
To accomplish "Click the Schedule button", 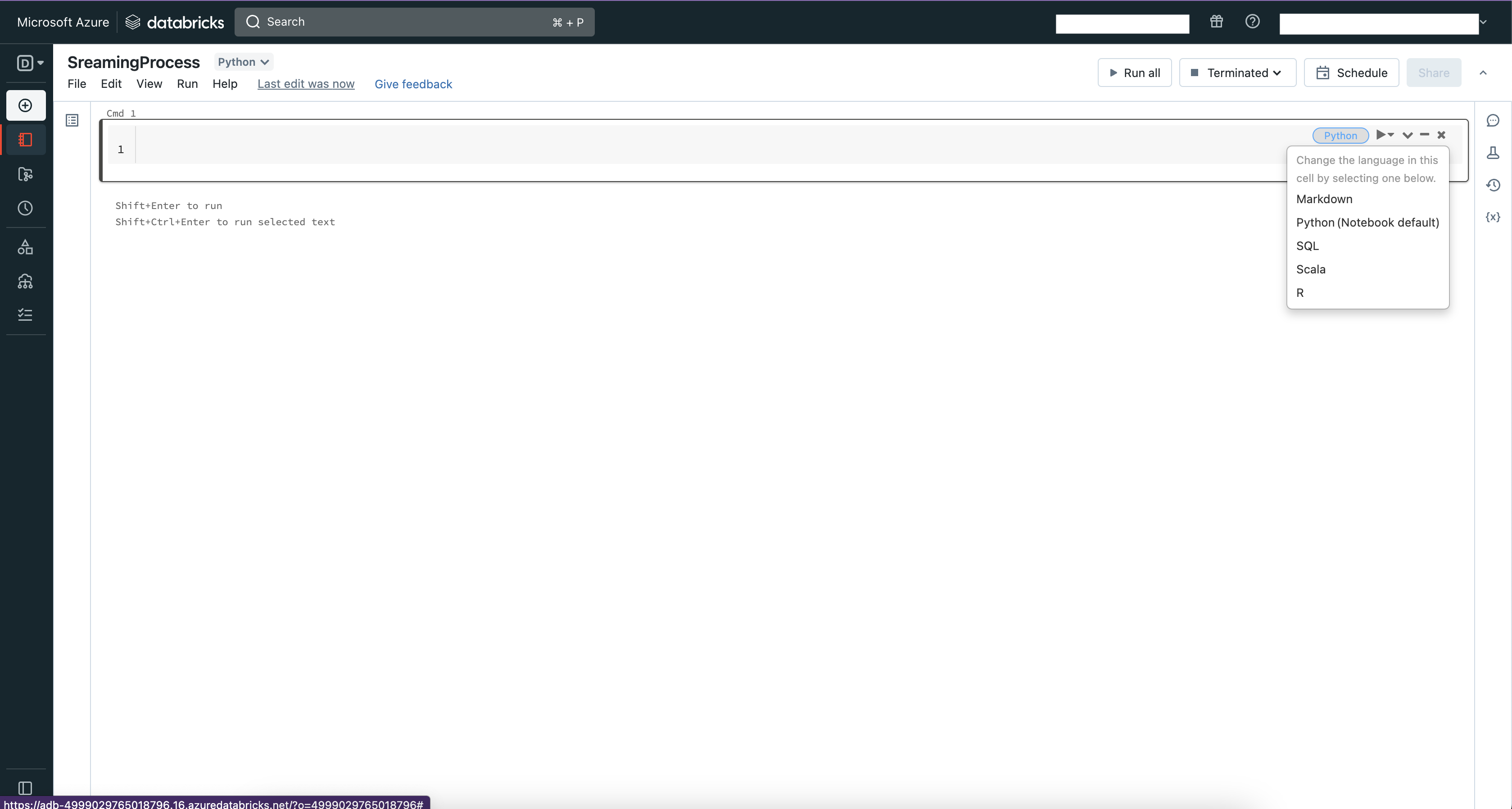I will pyautogui.click(x=1351, y=73).
